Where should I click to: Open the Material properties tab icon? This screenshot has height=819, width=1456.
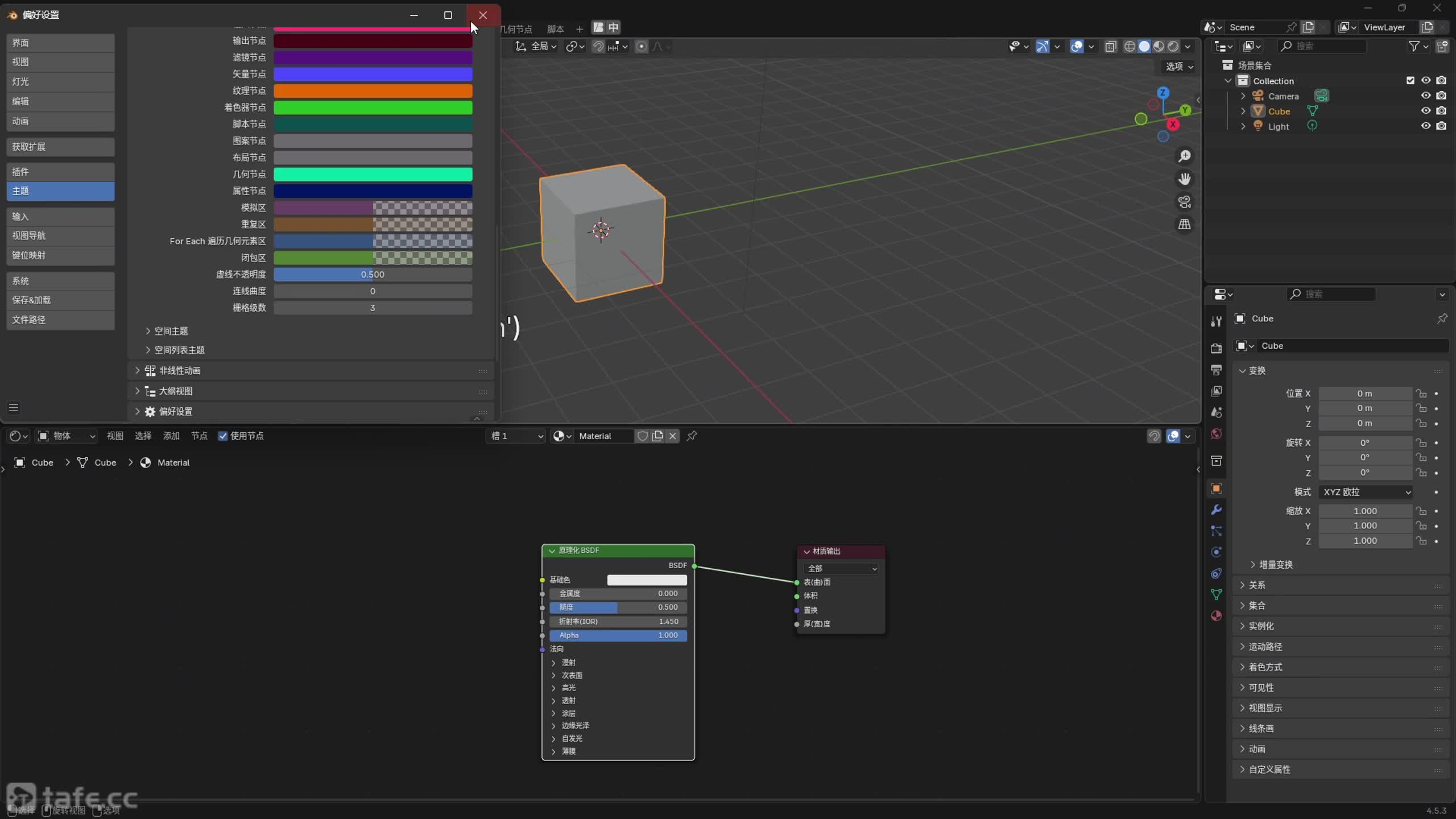click(1216, 616)
